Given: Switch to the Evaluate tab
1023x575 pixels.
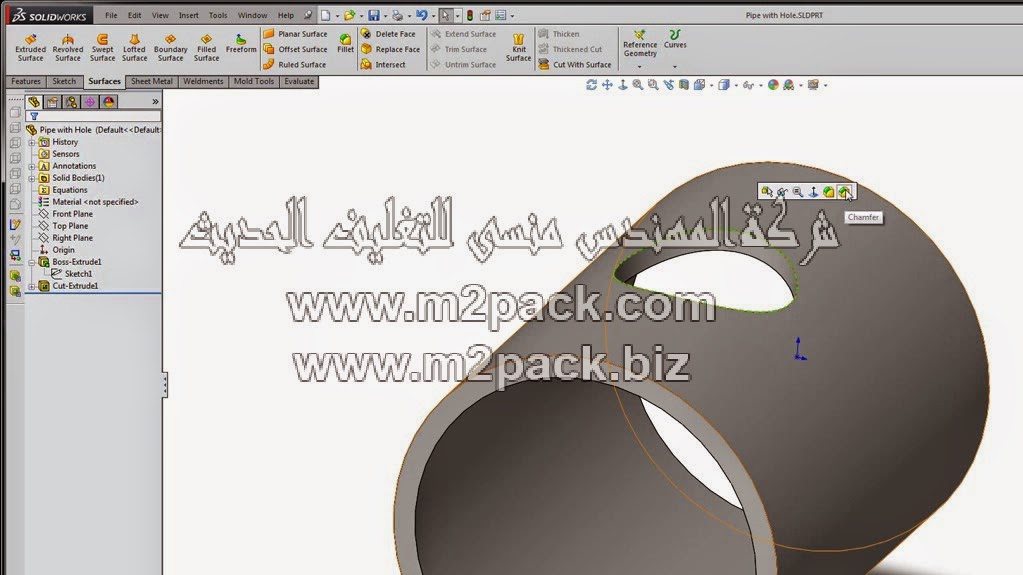Looking at the screenshot, I should coord(299,82).
